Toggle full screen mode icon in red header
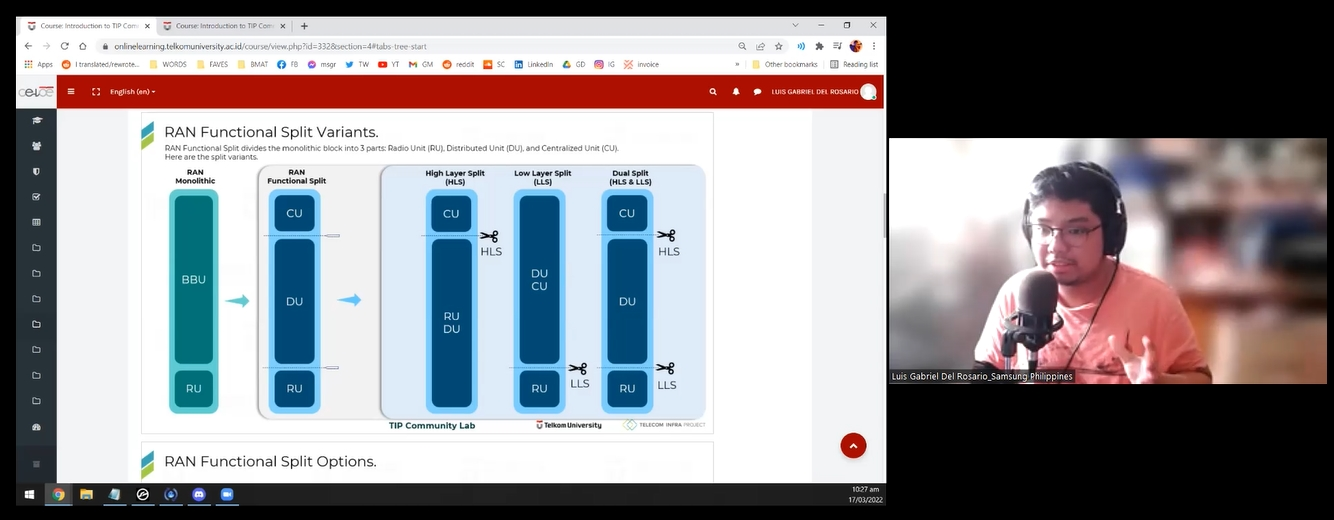Viewport: 1334px width, 520px height. tap(96, 91)
